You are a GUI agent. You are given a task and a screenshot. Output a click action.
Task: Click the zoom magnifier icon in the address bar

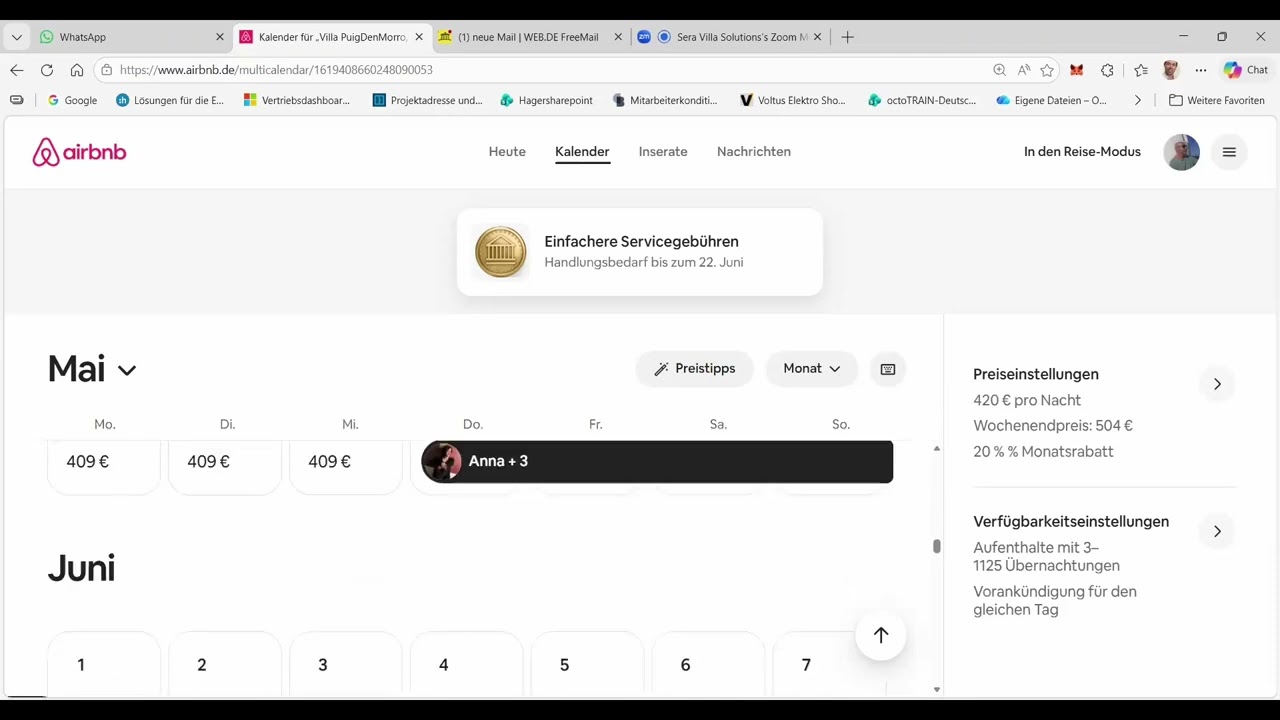(x=999, y=70)
